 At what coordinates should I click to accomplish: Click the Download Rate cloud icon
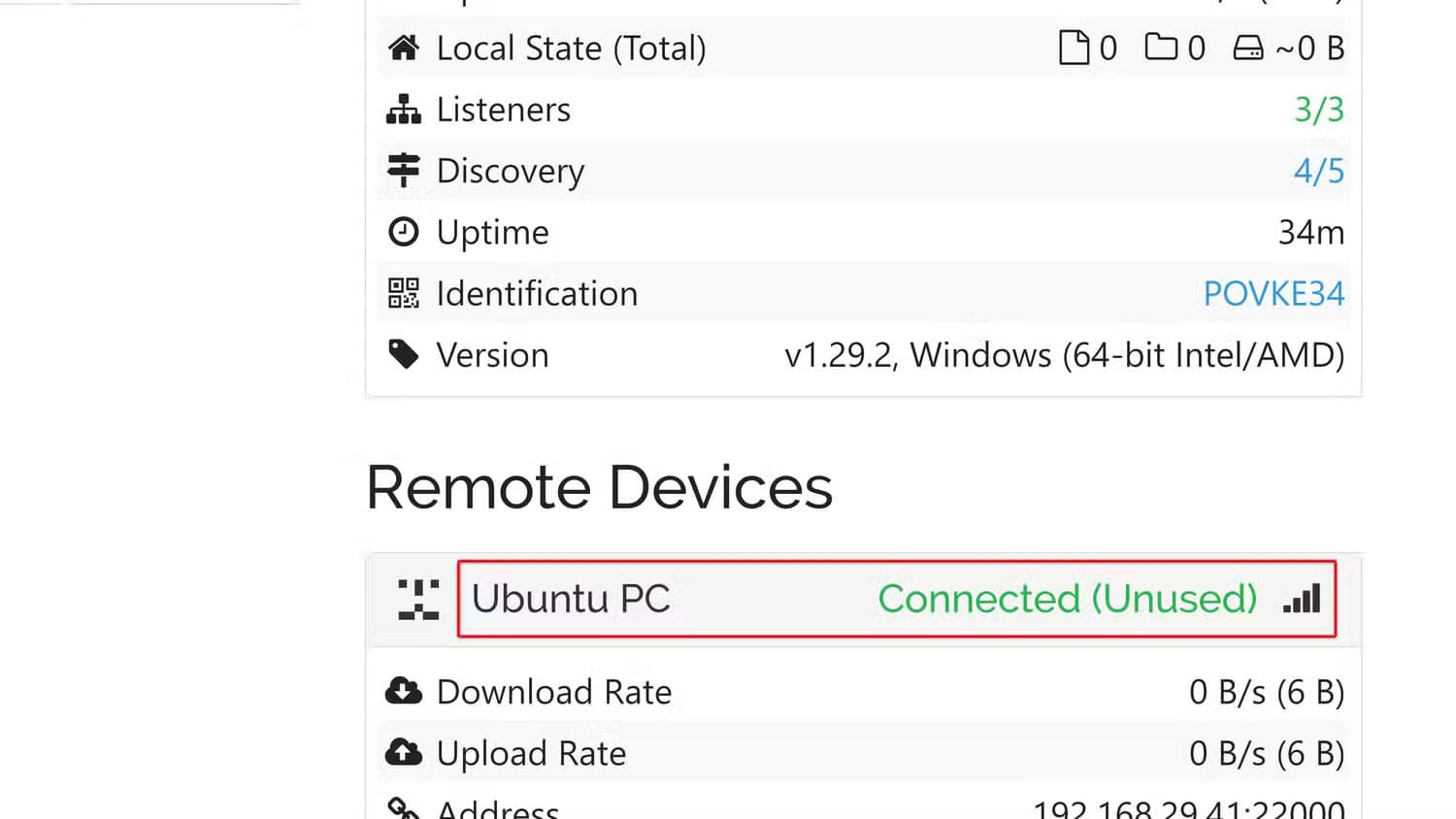click(x=403, y=692)
